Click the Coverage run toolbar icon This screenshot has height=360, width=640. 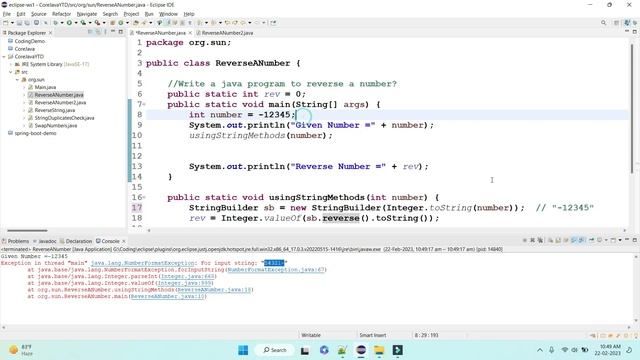pos(83,23)
